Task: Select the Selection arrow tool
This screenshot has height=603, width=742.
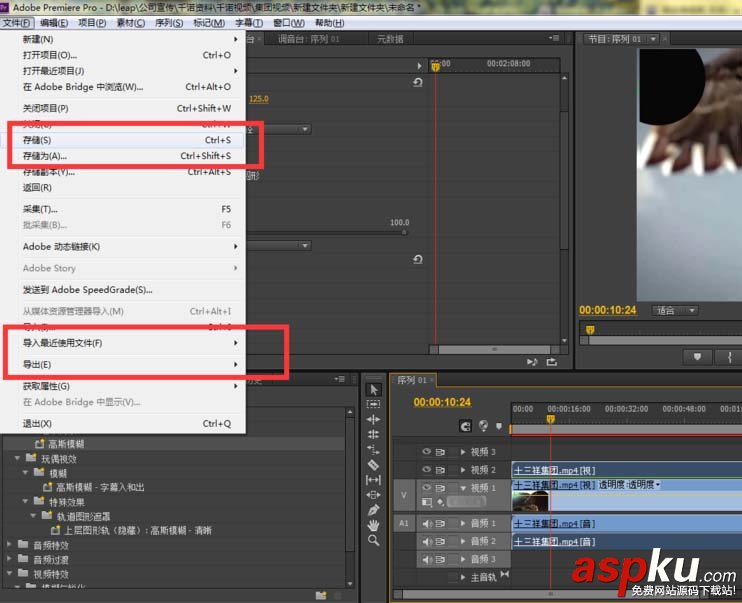Action: pyautogui.click(x=373, y=390)
